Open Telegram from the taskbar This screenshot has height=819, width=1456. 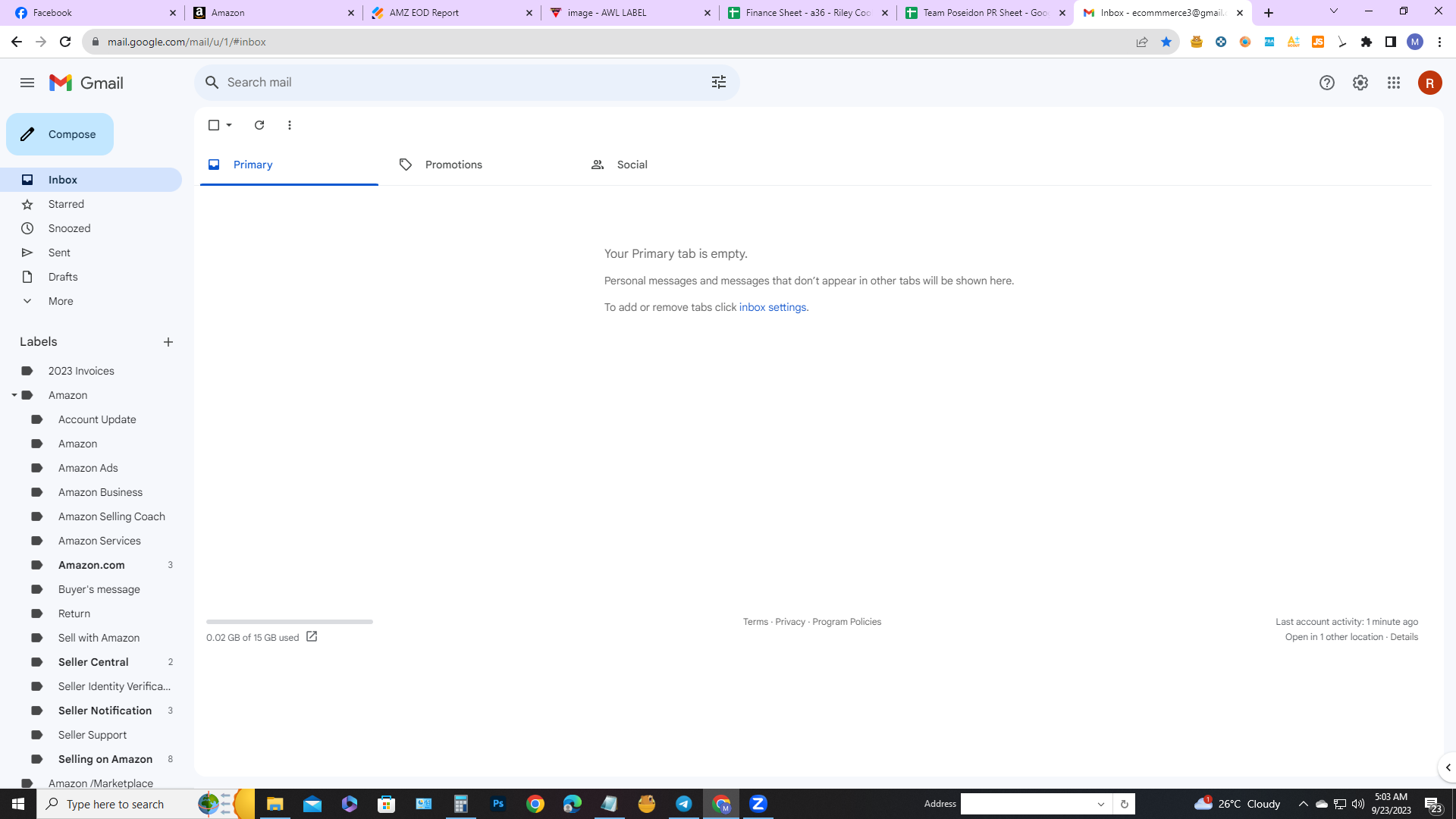[684, 804]
